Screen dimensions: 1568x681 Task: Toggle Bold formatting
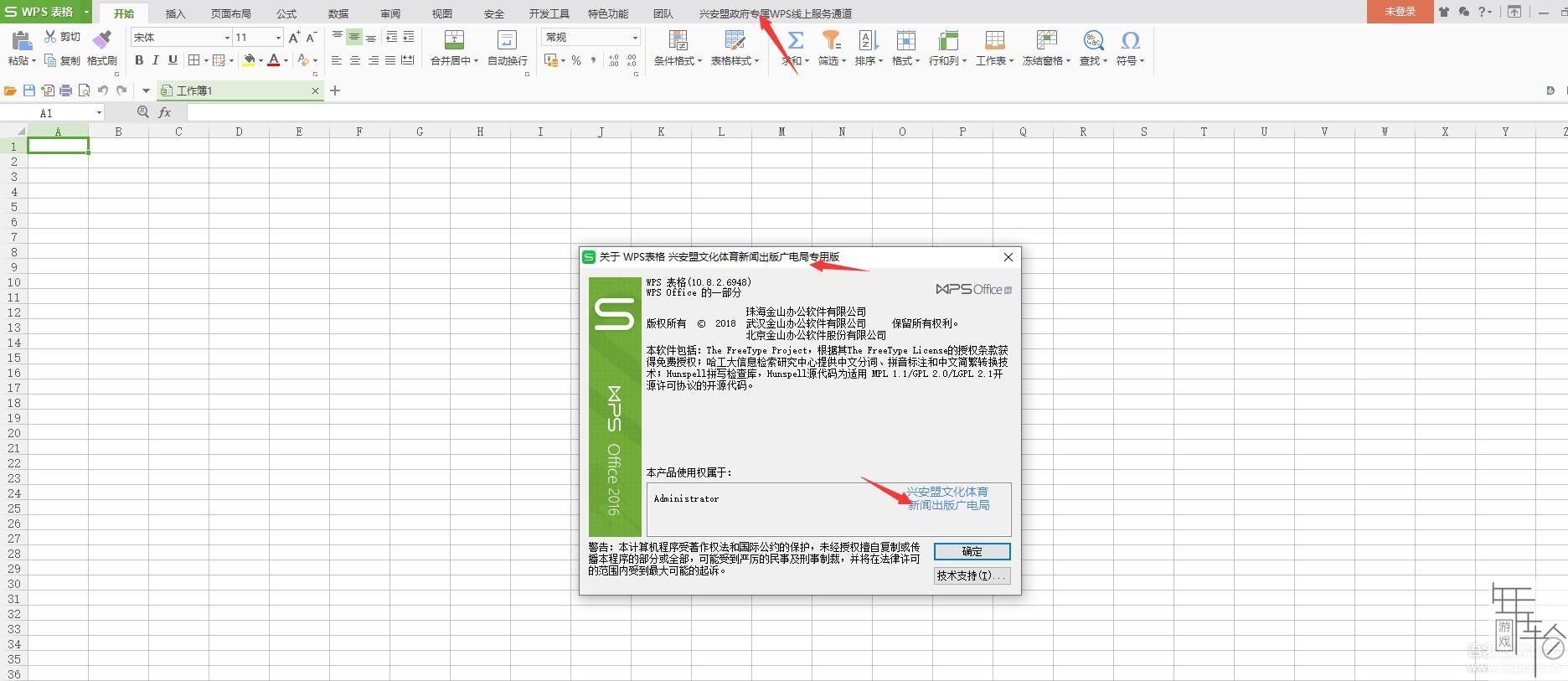coord(139,60)
